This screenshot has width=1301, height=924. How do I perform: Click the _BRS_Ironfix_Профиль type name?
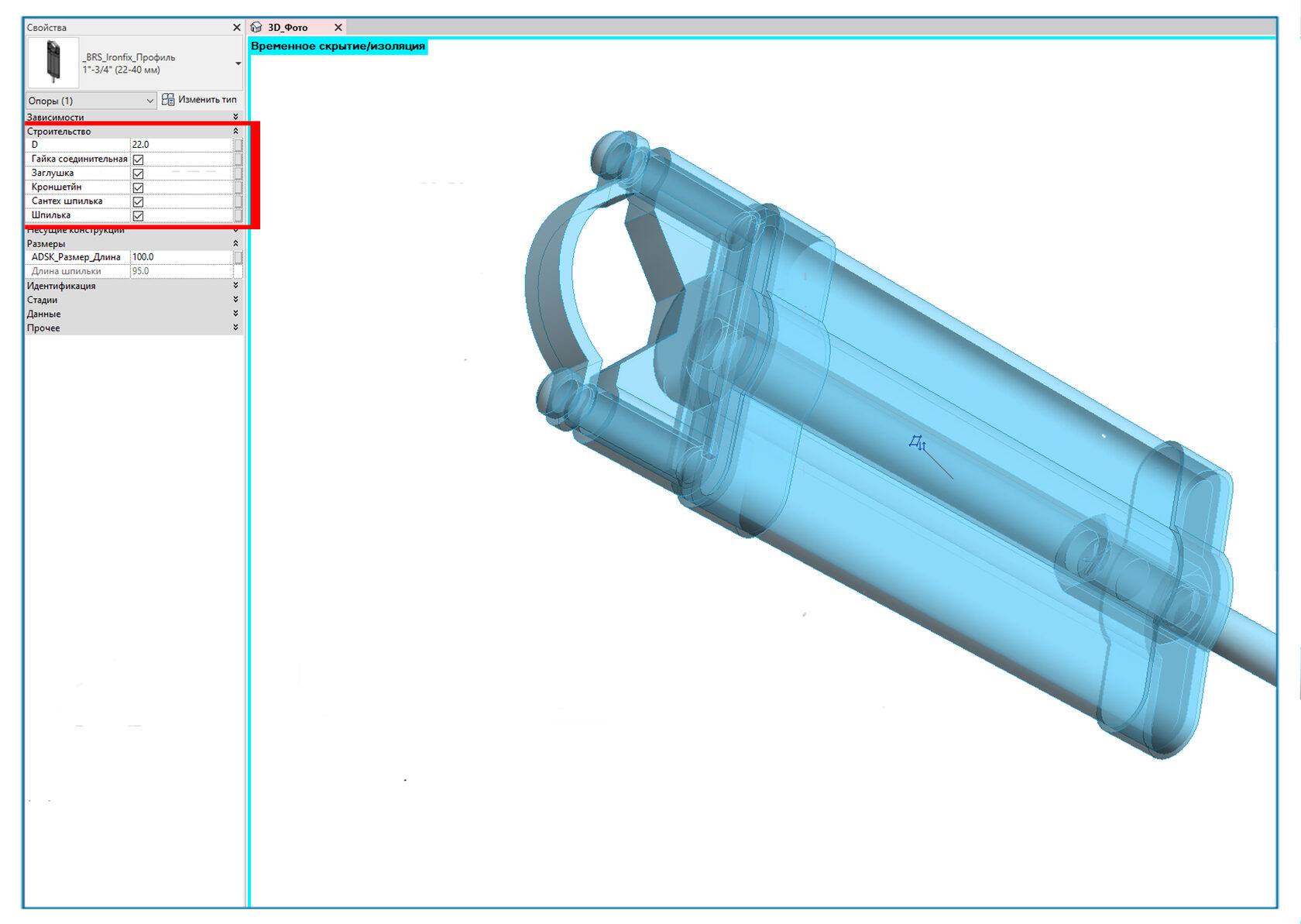129,57
